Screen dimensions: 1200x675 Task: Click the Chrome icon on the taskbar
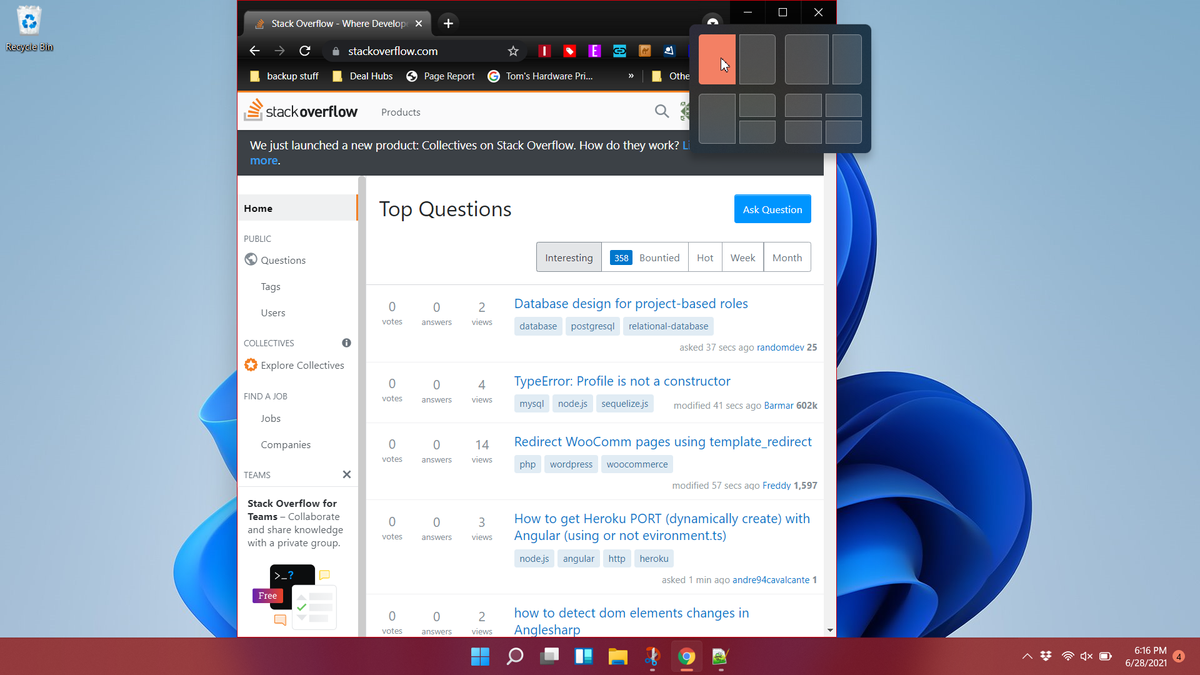(686, 657)
